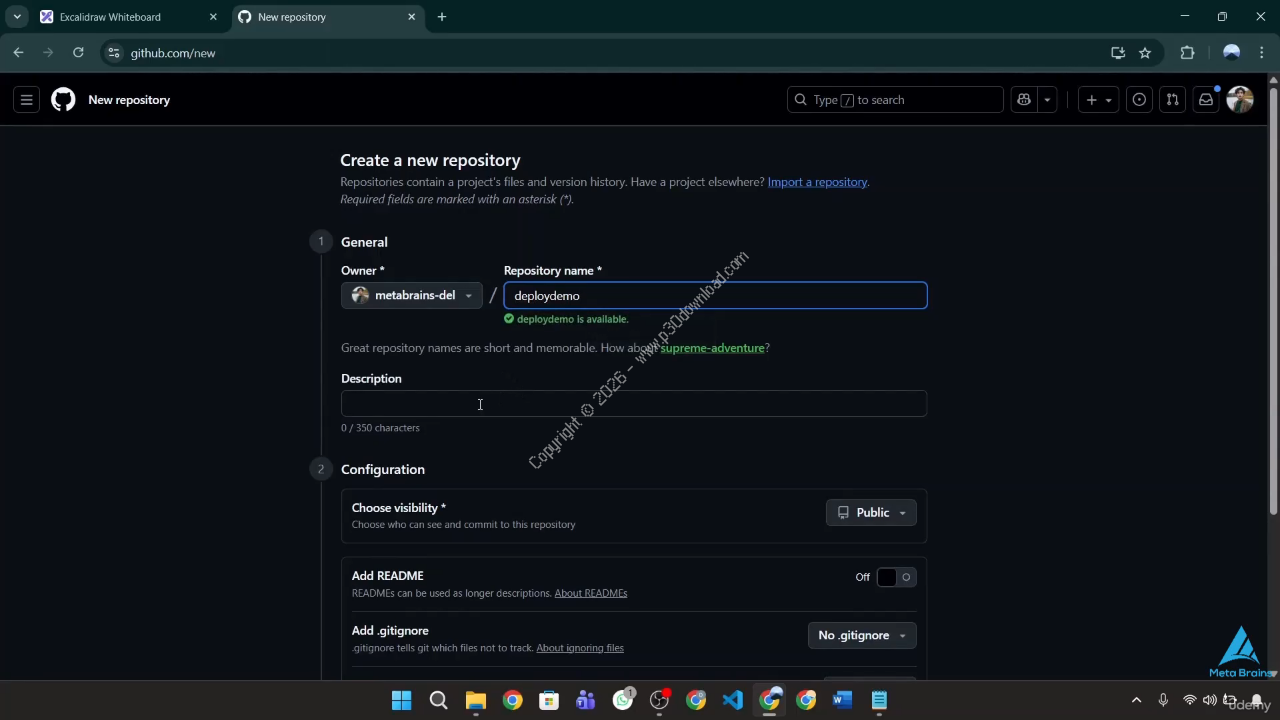Open the GitHub hamburger navigation menu
1280x720 pixels.
tap(27, 100)
